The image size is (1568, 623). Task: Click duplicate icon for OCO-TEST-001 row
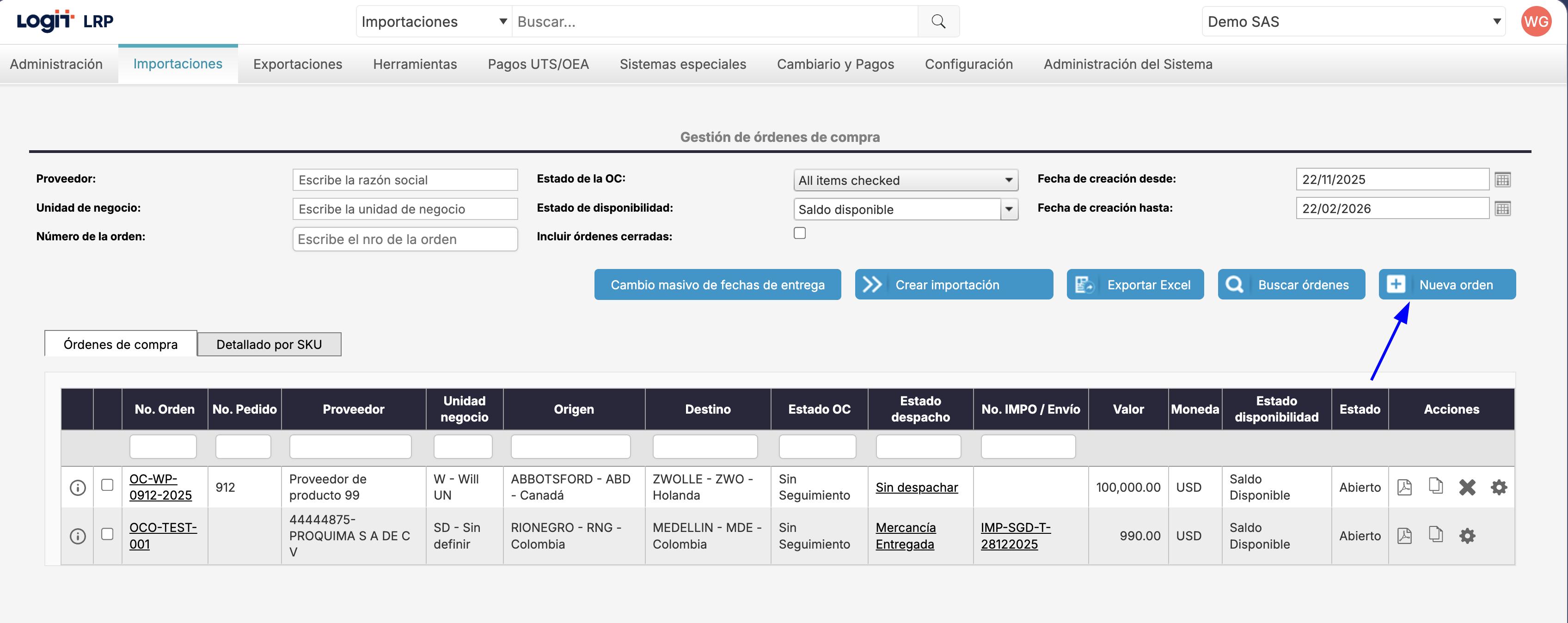point(1435,535)
